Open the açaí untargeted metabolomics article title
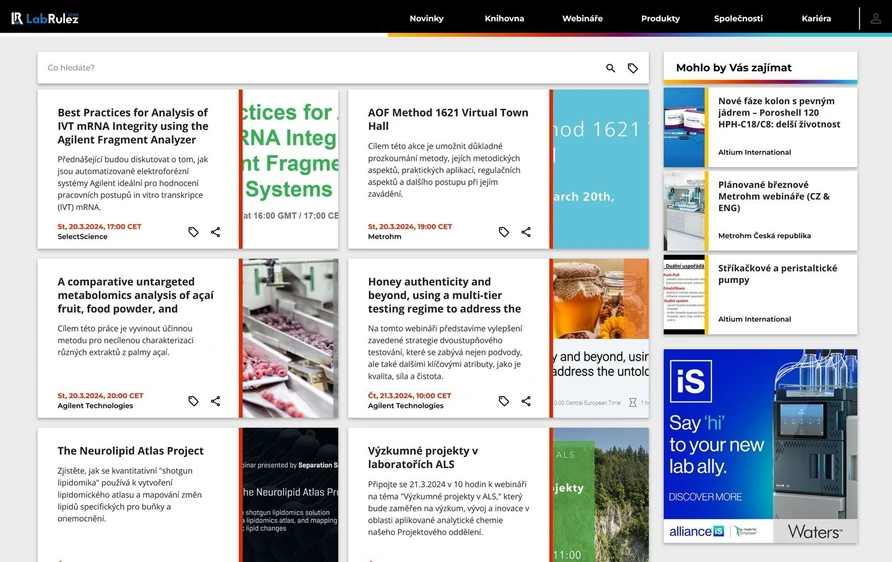892x562 pixels. [135, 295]
